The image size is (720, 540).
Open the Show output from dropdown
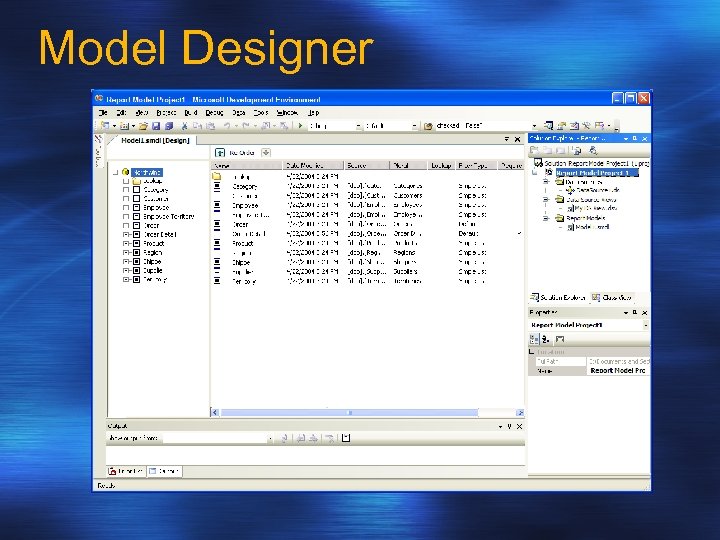tap(270, 439)
